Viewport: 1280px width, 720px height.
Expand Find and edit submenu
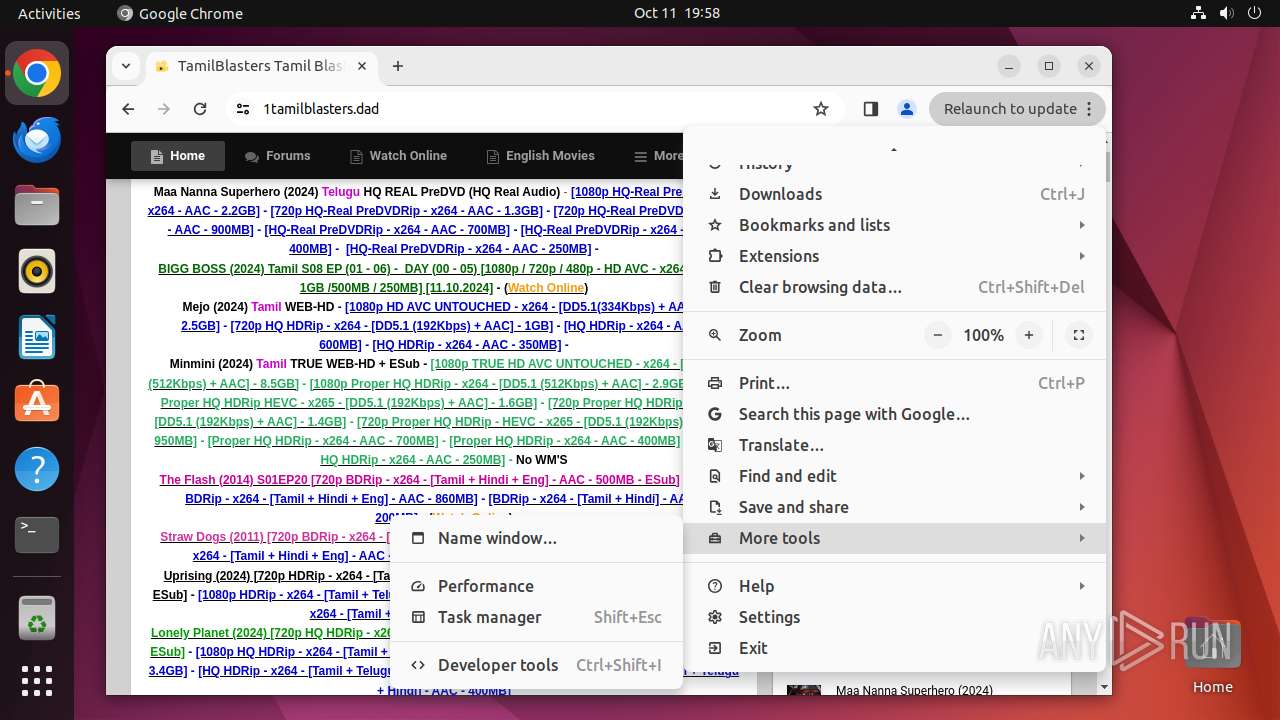coord(895,476)
